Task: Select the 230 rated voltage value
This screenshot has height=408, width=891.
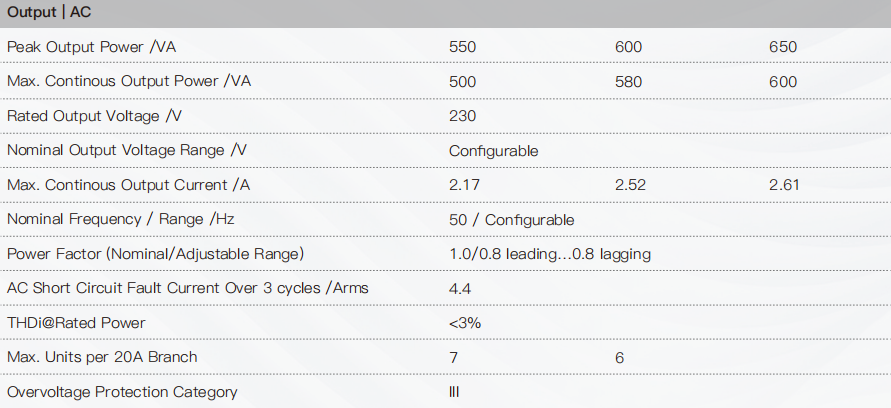Action: 463,116
